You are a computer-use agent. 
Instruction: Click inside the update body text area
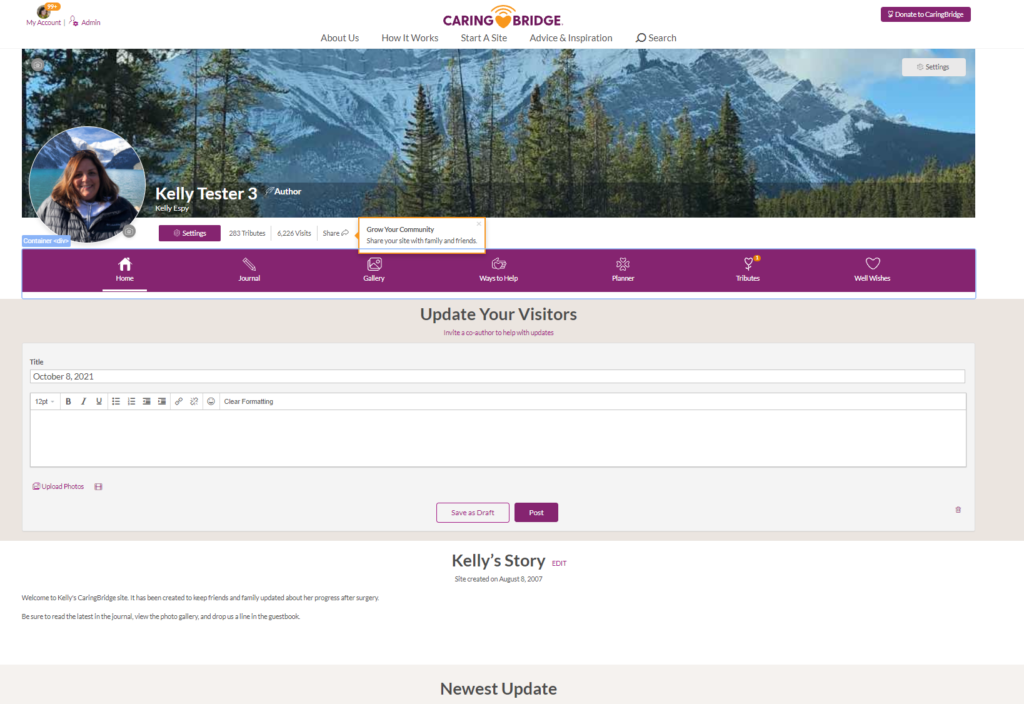click(x=498, y=438)
